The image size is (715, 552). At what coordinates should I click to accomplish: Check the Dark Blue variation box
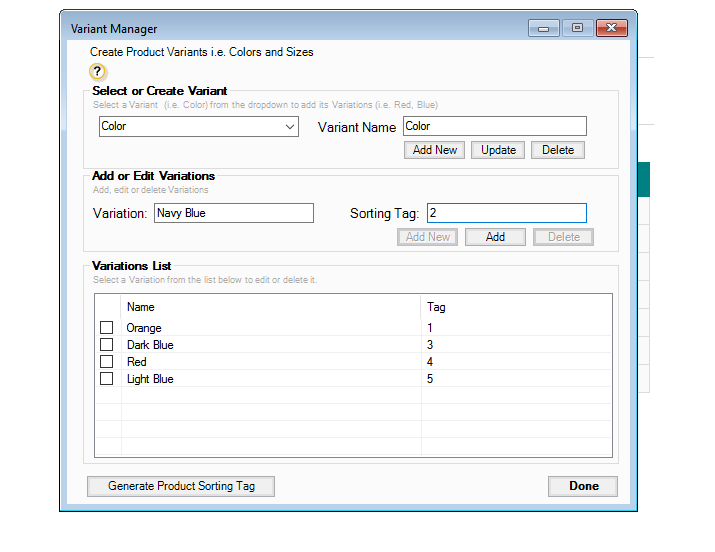point(107,345)
